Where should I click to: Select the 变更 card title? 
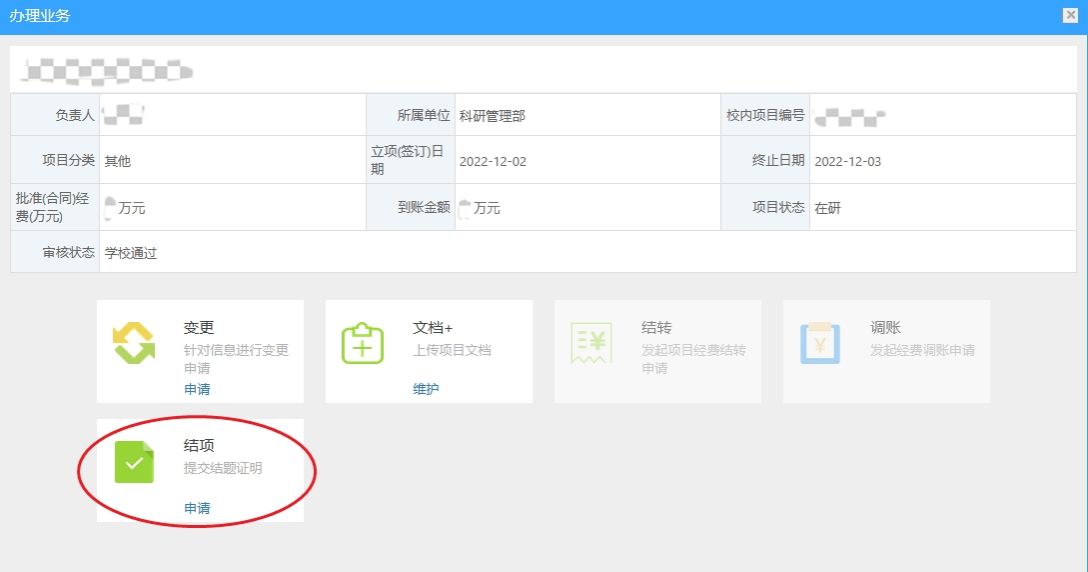click(199, 327)
